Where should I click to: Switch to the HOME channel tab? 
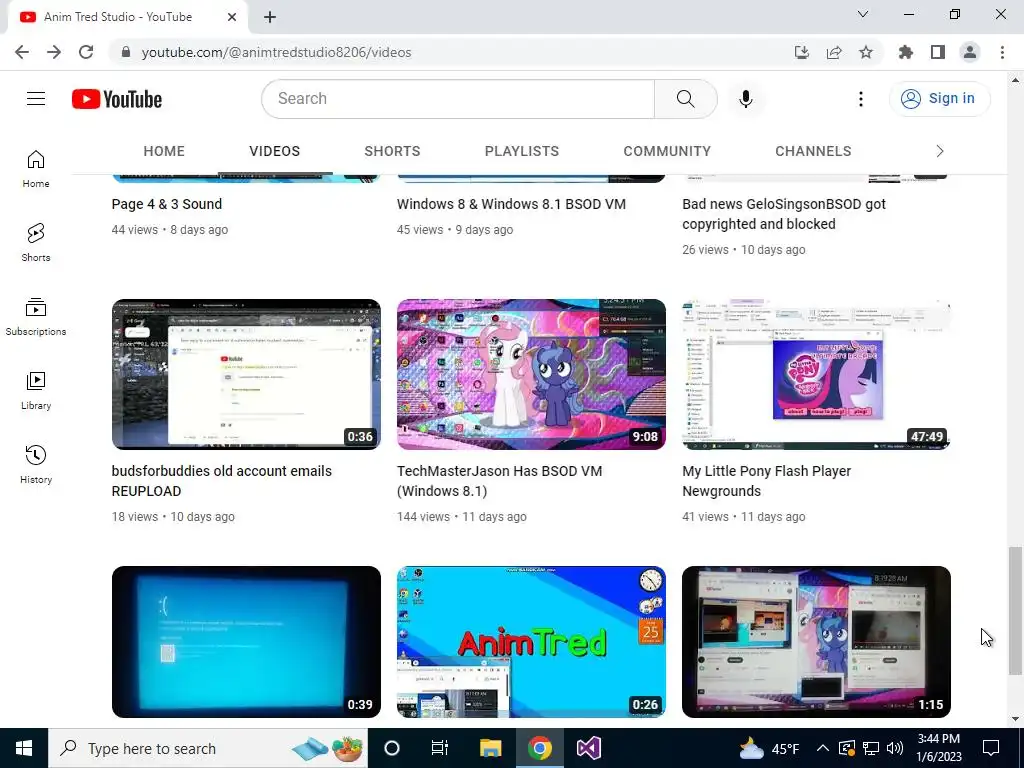[164, 152]
